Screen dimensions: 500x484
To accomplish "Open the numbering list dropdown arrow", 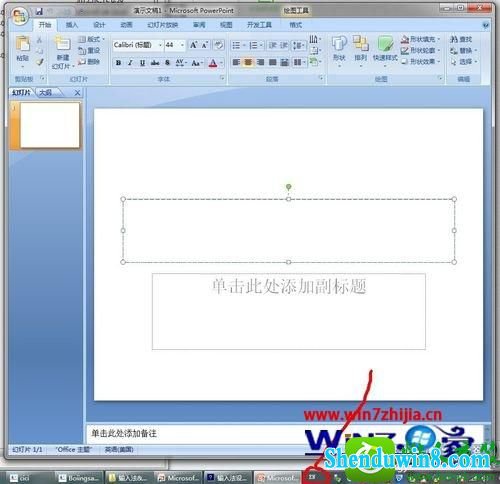I will pos(262,45).
